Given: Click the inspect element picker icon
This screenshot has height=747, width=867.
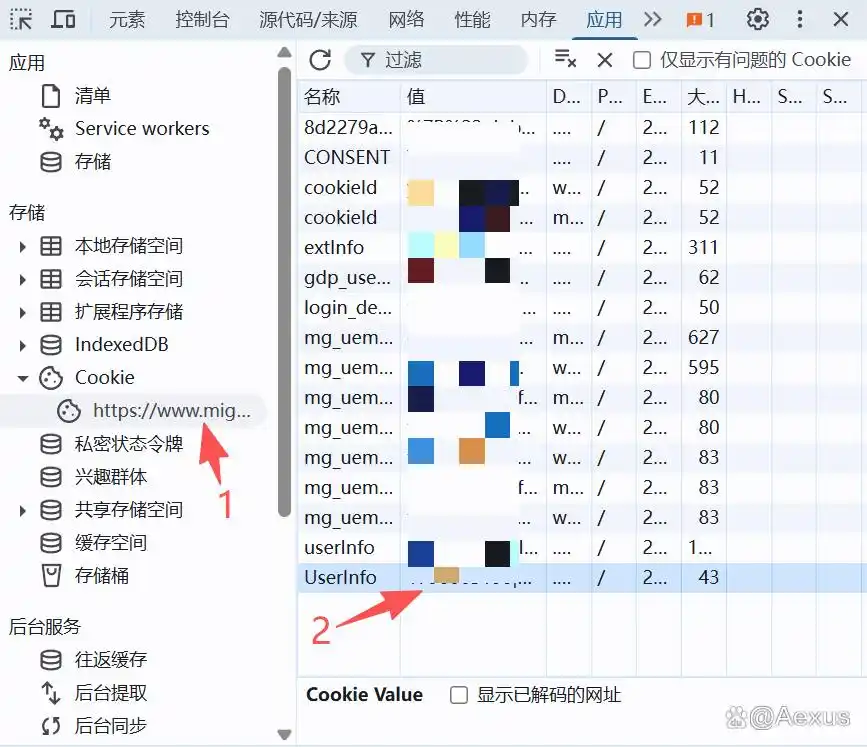Looking at the screenshot, I should pyautogui.click(x=20, y=20).
